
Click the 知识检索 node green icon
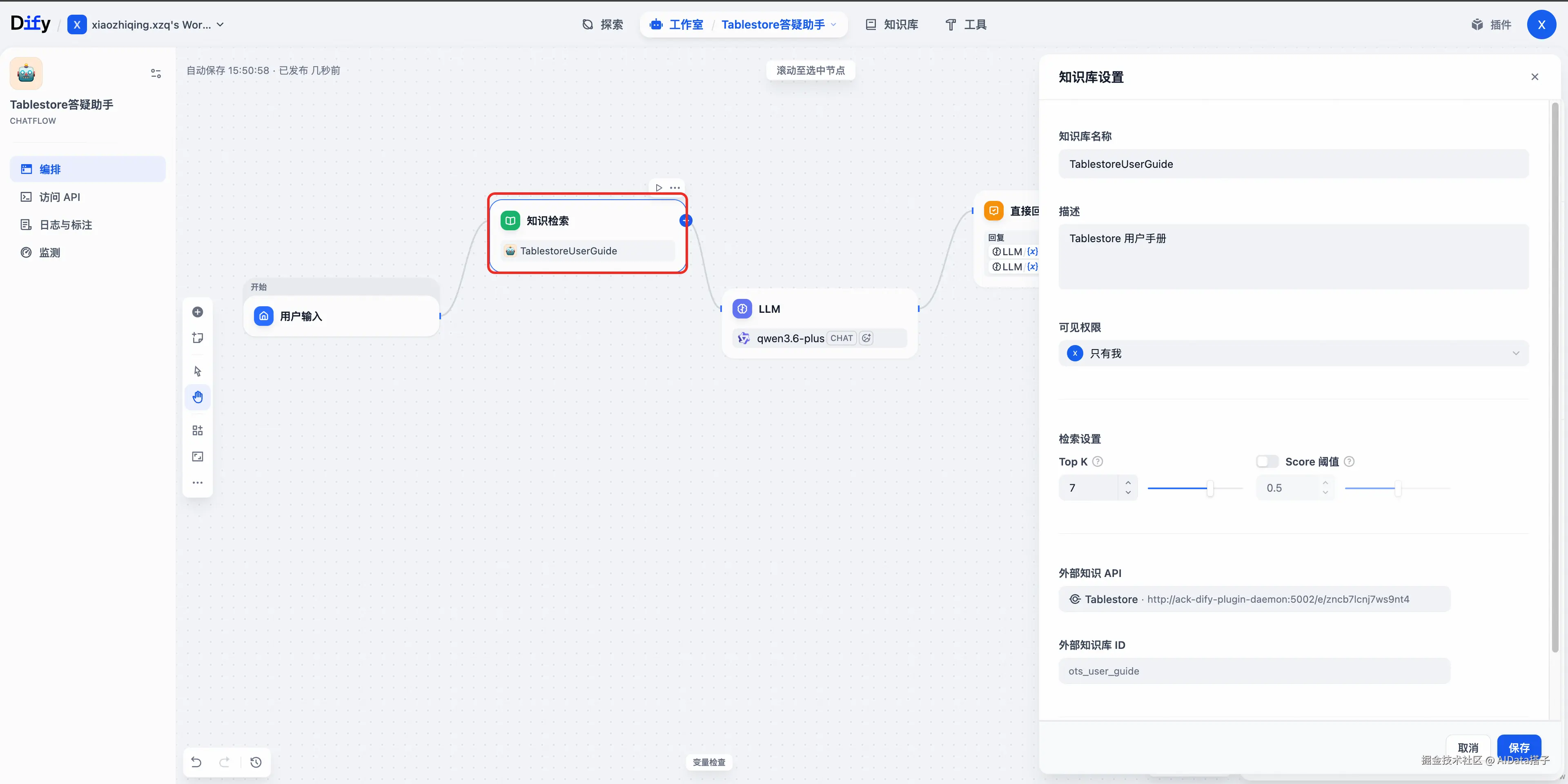coord(510,220)
